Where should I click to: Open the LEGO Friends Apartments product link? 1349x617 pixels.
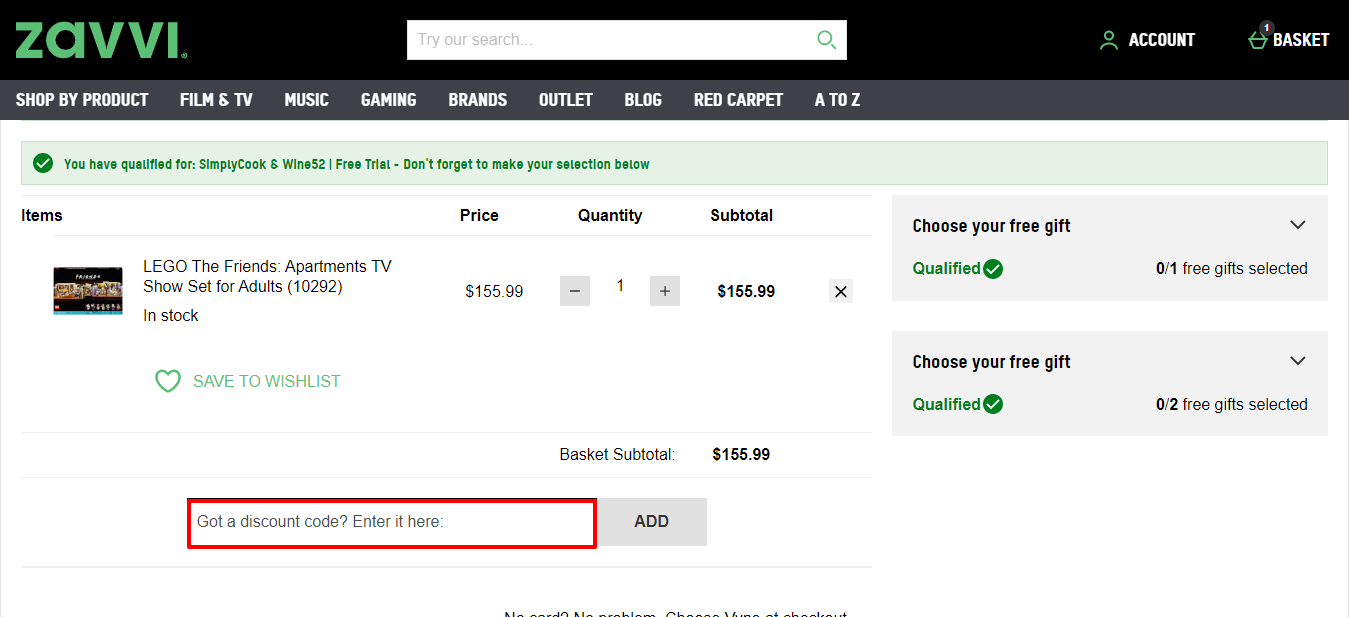(x=267, y=276)
